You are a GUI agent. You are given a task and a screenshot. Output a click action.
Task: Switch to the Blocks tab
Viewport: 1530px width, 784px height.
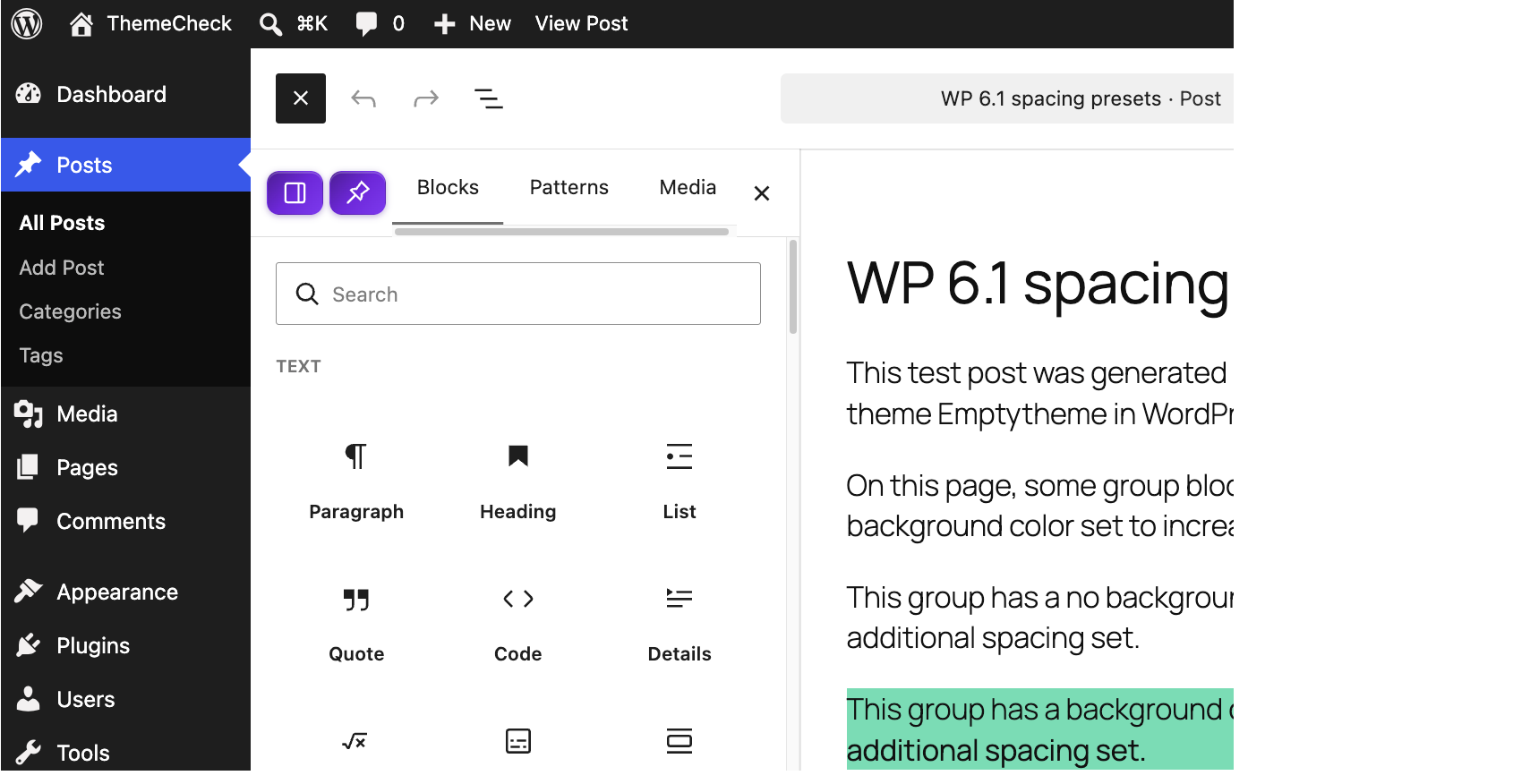point(448,187)
